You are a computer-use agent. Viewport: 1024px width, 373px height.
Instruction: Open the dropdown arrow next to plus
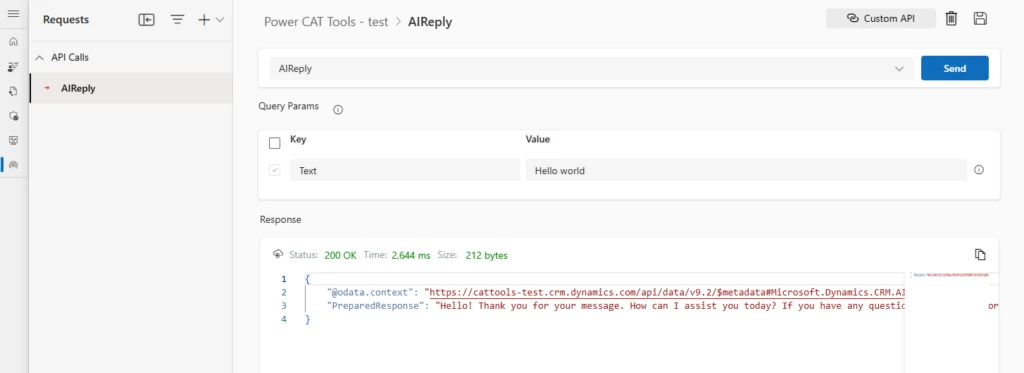tap(220, 20)
